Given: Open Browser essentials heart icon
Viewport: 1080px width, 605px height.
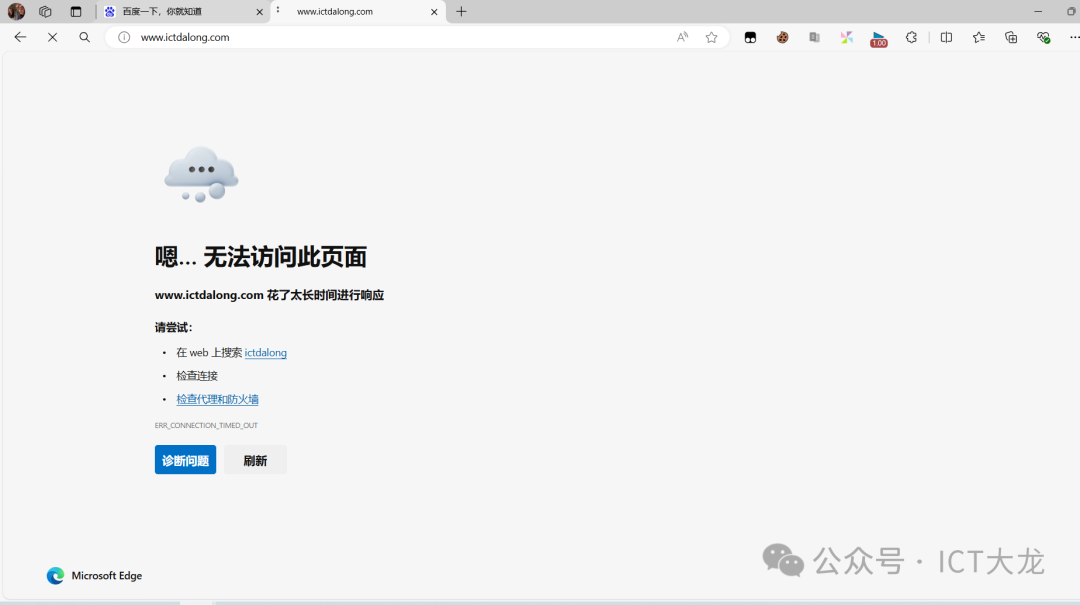Looking at the screenshot, I should (1043, 37).
